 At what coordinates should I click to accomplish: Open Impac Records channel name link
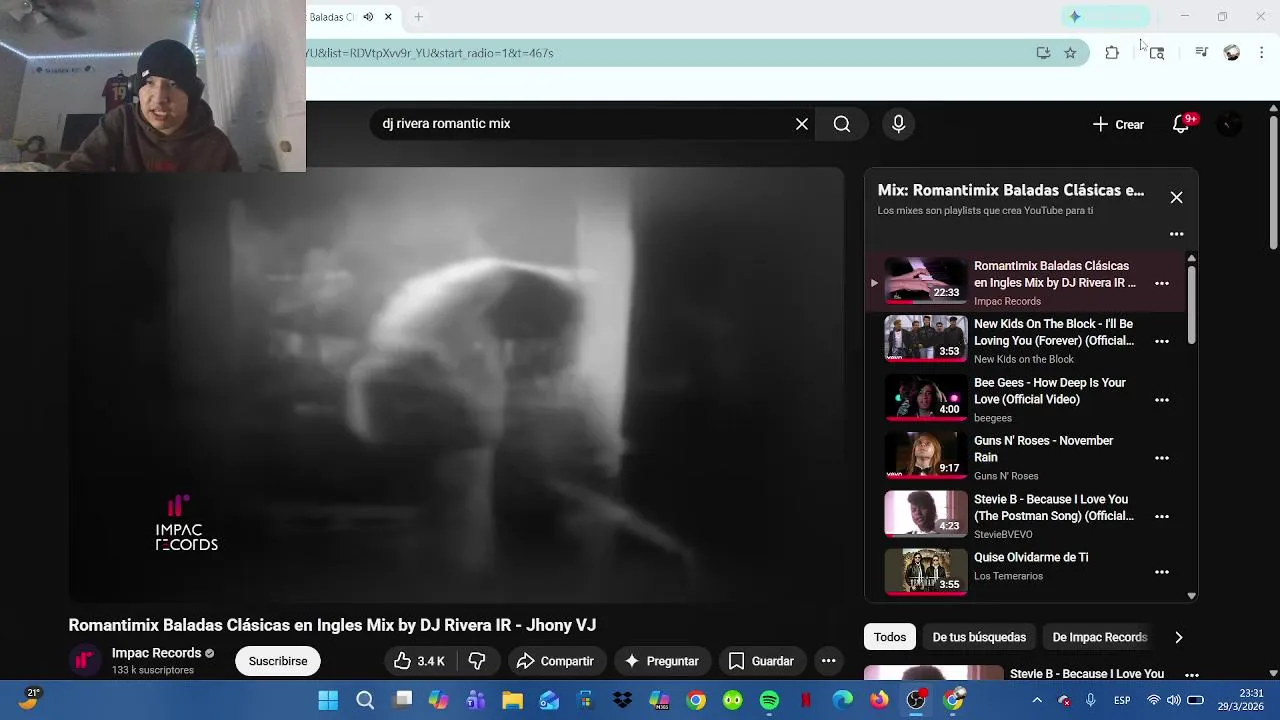point(157,653)
